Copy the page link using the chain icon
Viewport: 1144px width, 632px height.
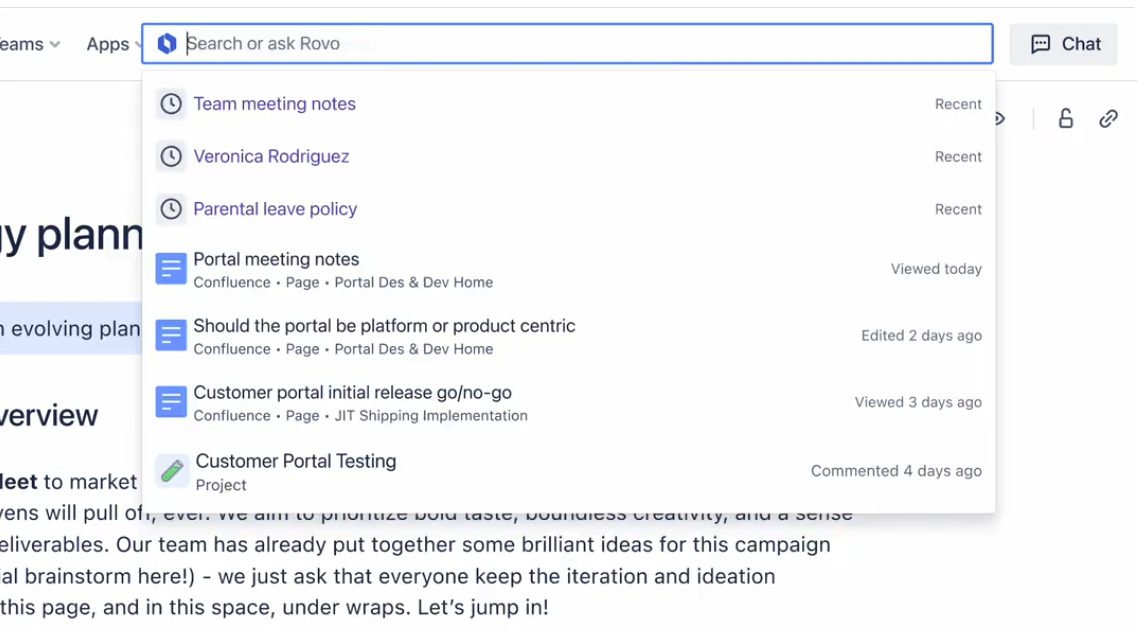[x=1108, y=119]
